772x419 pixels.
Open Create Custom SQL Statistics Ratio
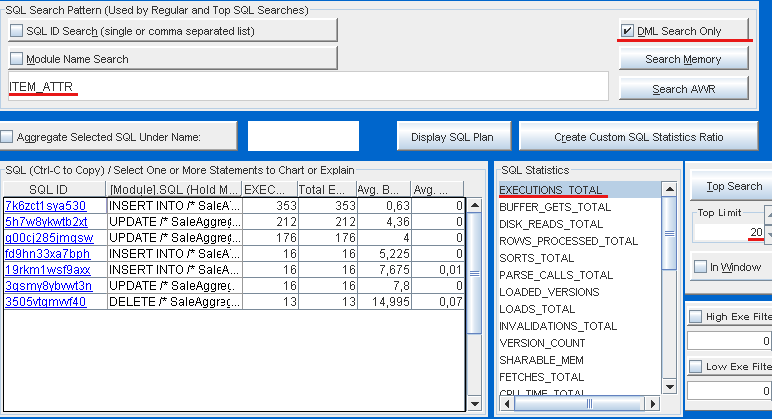coord(639,136)
